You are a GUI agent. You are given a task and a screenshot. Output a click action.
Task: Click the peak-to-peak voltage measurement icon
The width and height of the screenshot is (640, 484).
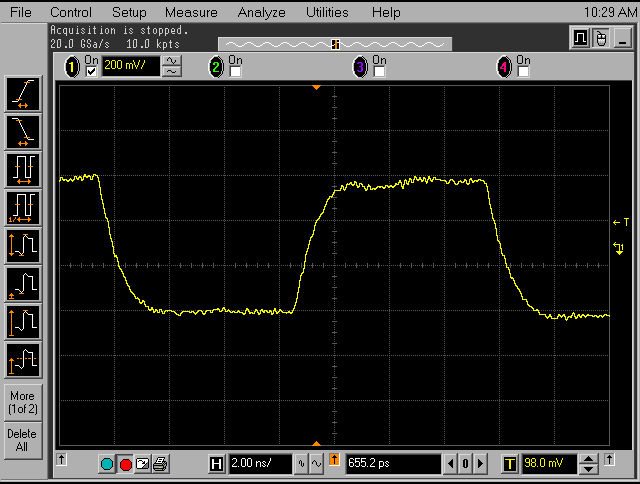click(x=23, y=246)
